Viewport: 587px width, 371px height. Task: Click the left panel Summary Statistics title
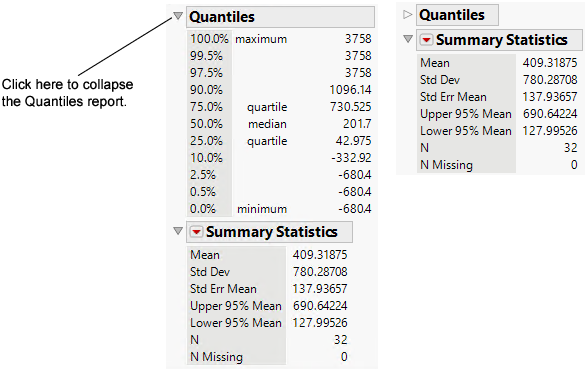272,232
